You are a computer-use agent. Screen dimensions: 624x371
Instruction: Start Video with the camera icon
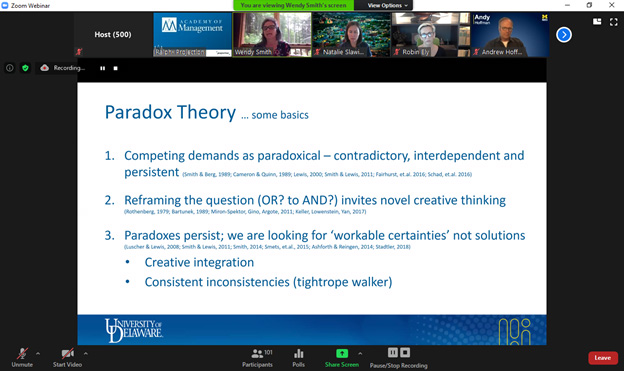click(x=67, y=357)
